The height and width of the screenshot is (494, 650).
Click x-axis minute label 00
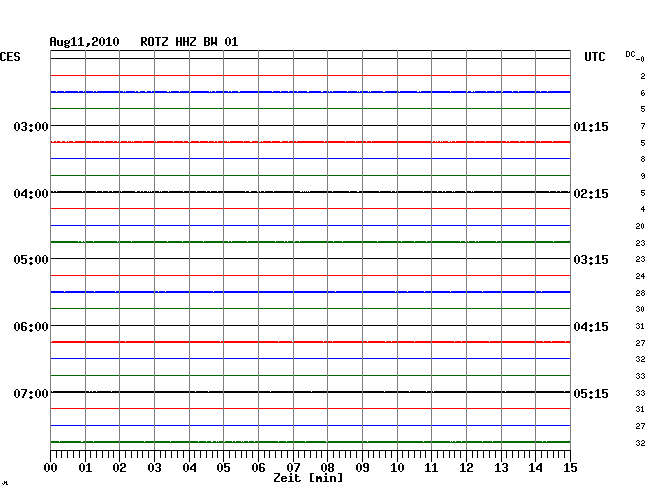pos(51,468)
